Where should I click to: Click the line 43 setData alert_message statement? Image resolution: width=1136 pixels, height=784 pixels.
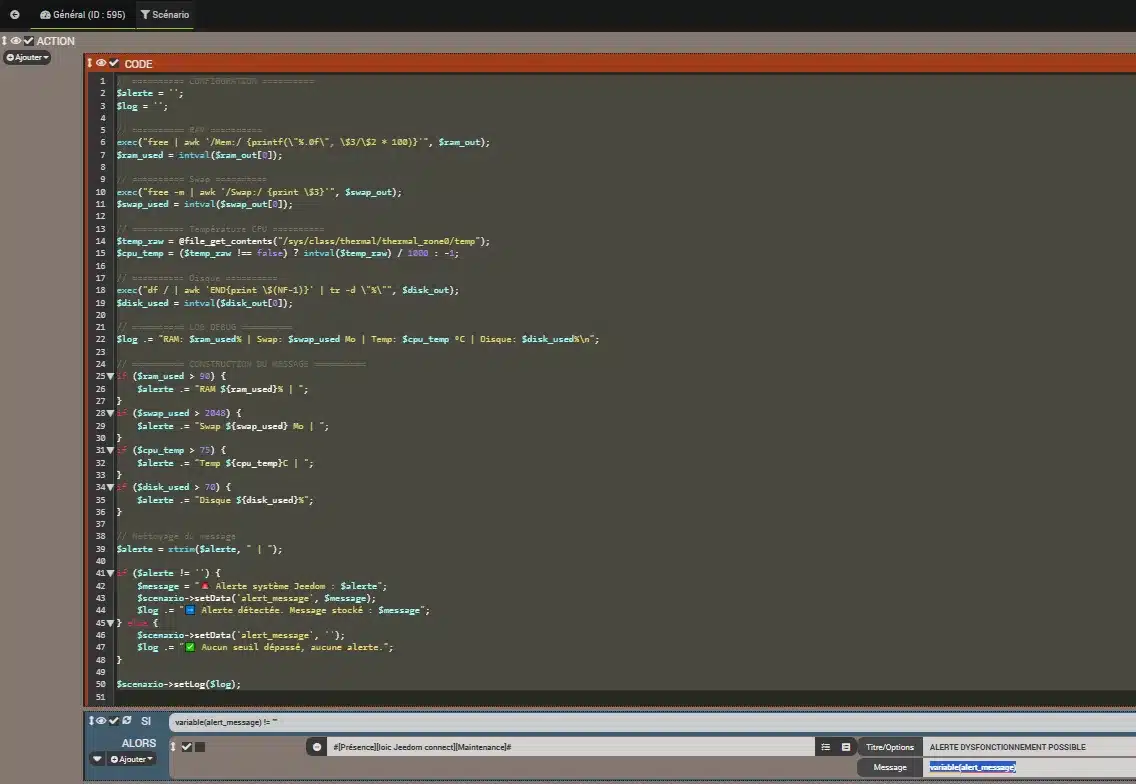256,599
